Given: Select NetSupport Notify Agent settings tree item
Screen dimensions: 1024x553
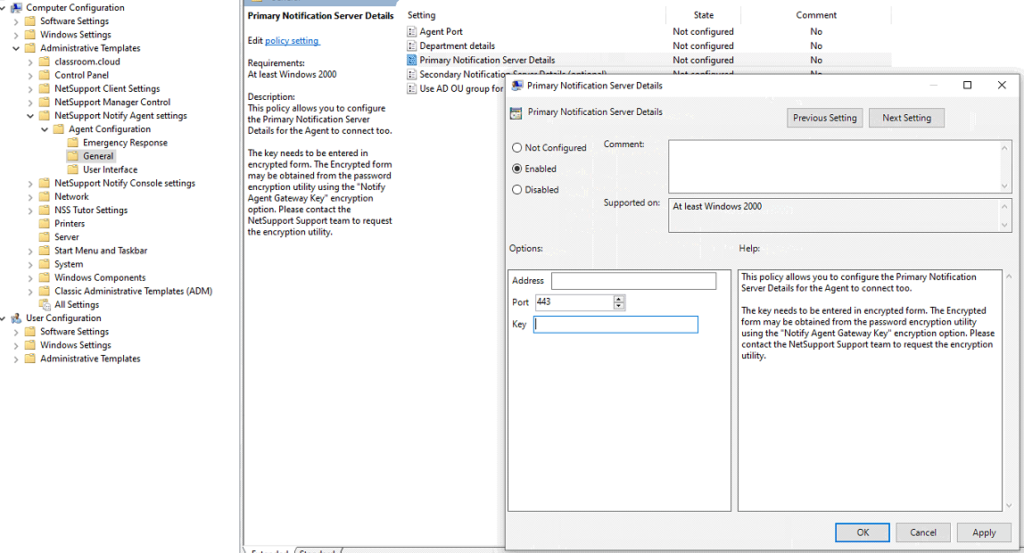Looking at the screenshot, I should coord(121,116).
